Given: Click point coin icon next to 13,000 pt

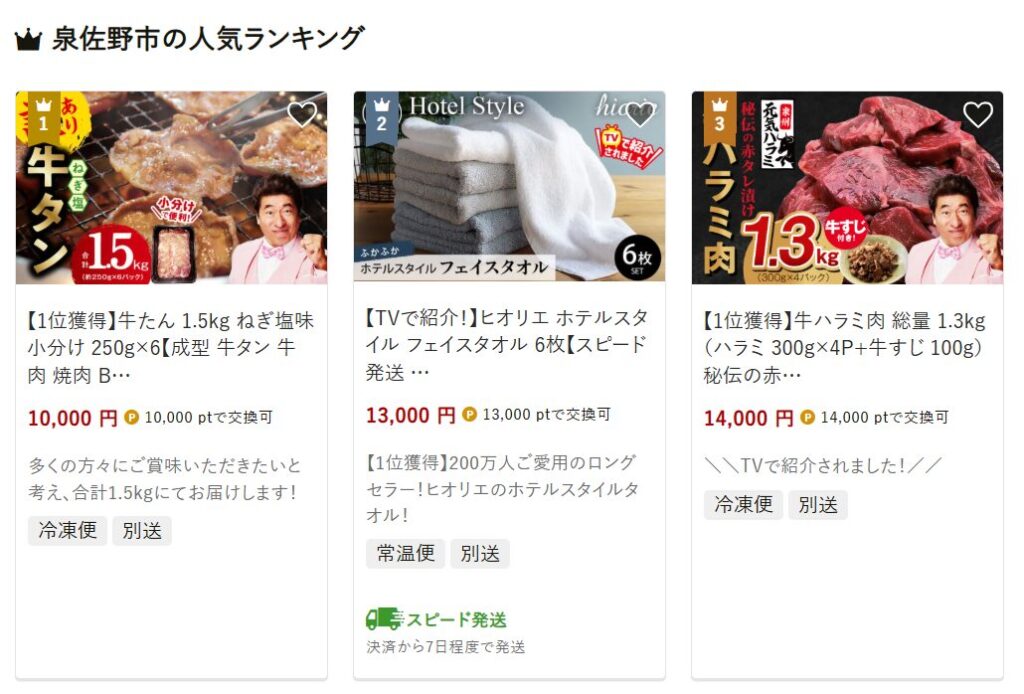Looking at the screenshot, I should [x=470, y=415].
